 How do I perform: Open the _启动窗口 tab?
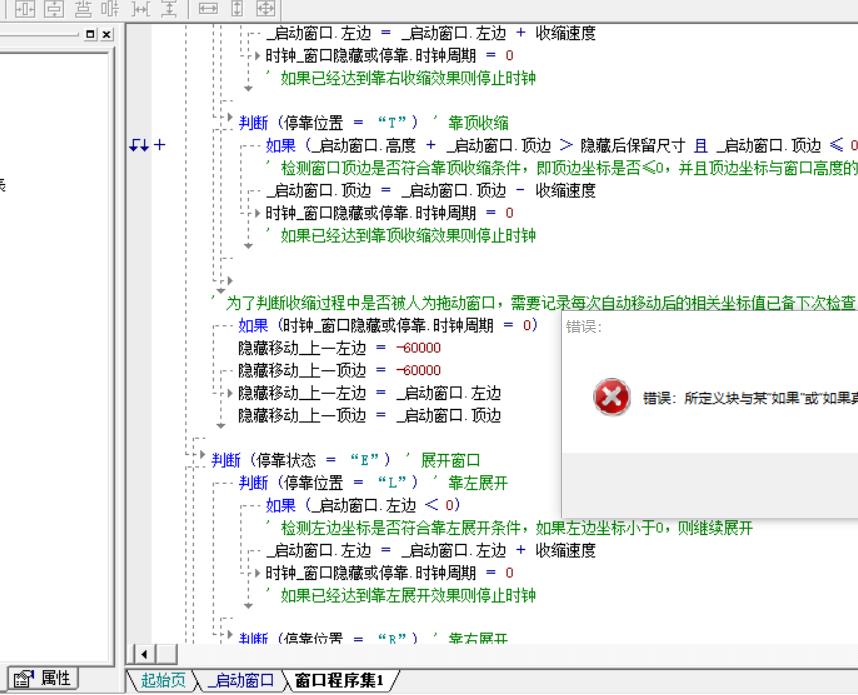click(238, 681)
